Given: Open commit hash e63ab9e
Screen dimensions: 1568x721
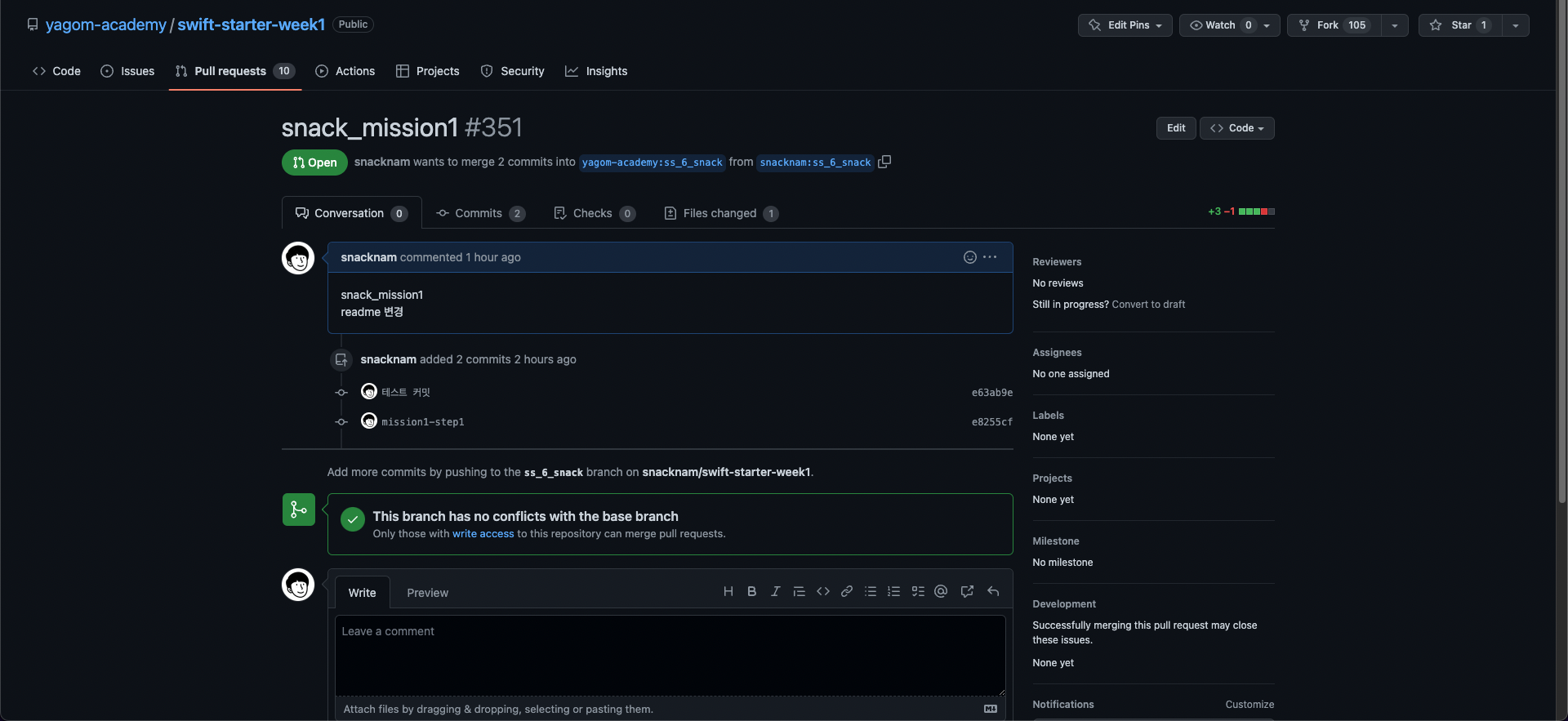Looking at the screenshot, I should [992, 393].
